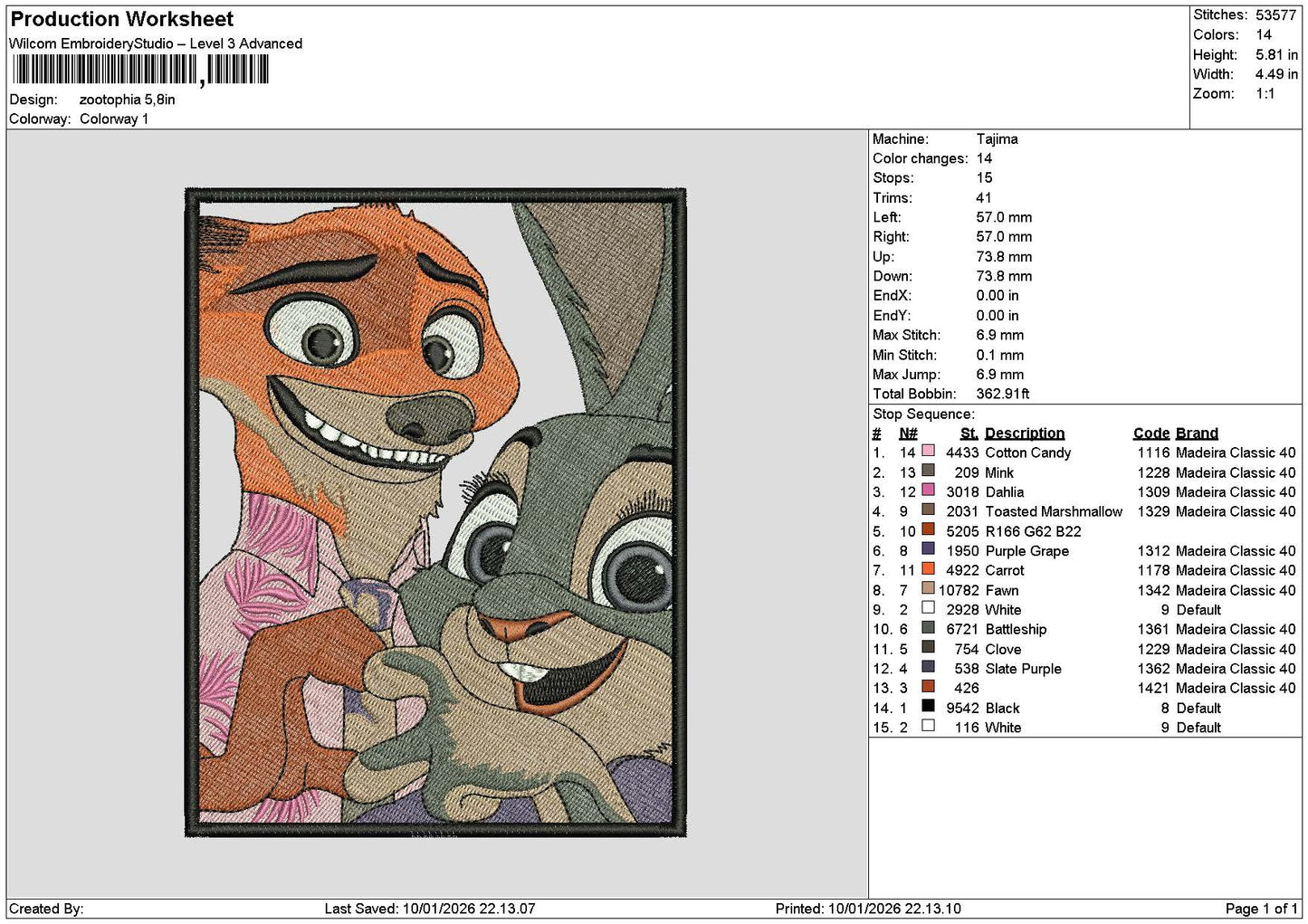The height and width of the screenshot is (924, 1308).
Task: Click the thread code 1116
Action: tap(1153, 452)
